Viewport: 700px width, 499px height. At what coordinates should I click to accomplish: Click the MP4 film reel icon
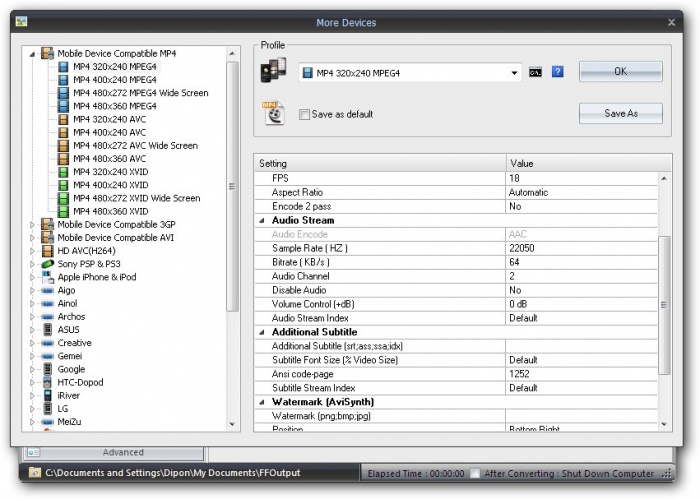pos(273,112)
